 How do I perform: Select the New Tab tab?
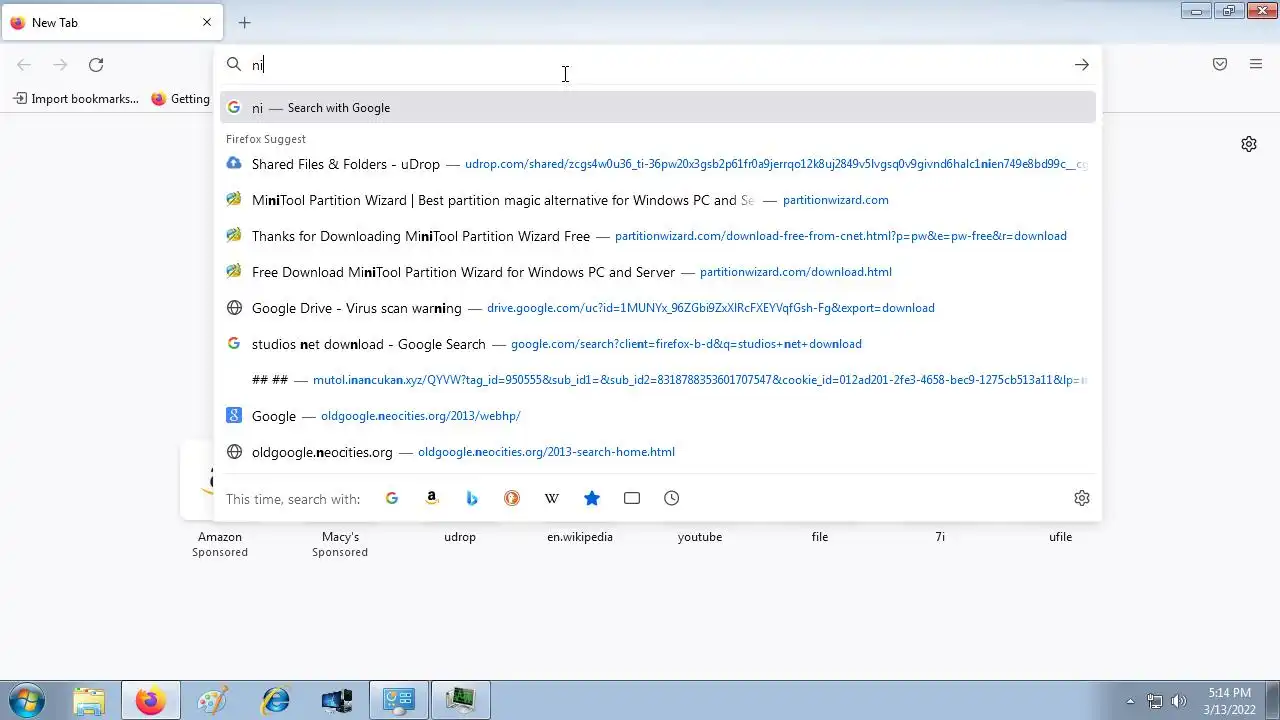point(112,22)
